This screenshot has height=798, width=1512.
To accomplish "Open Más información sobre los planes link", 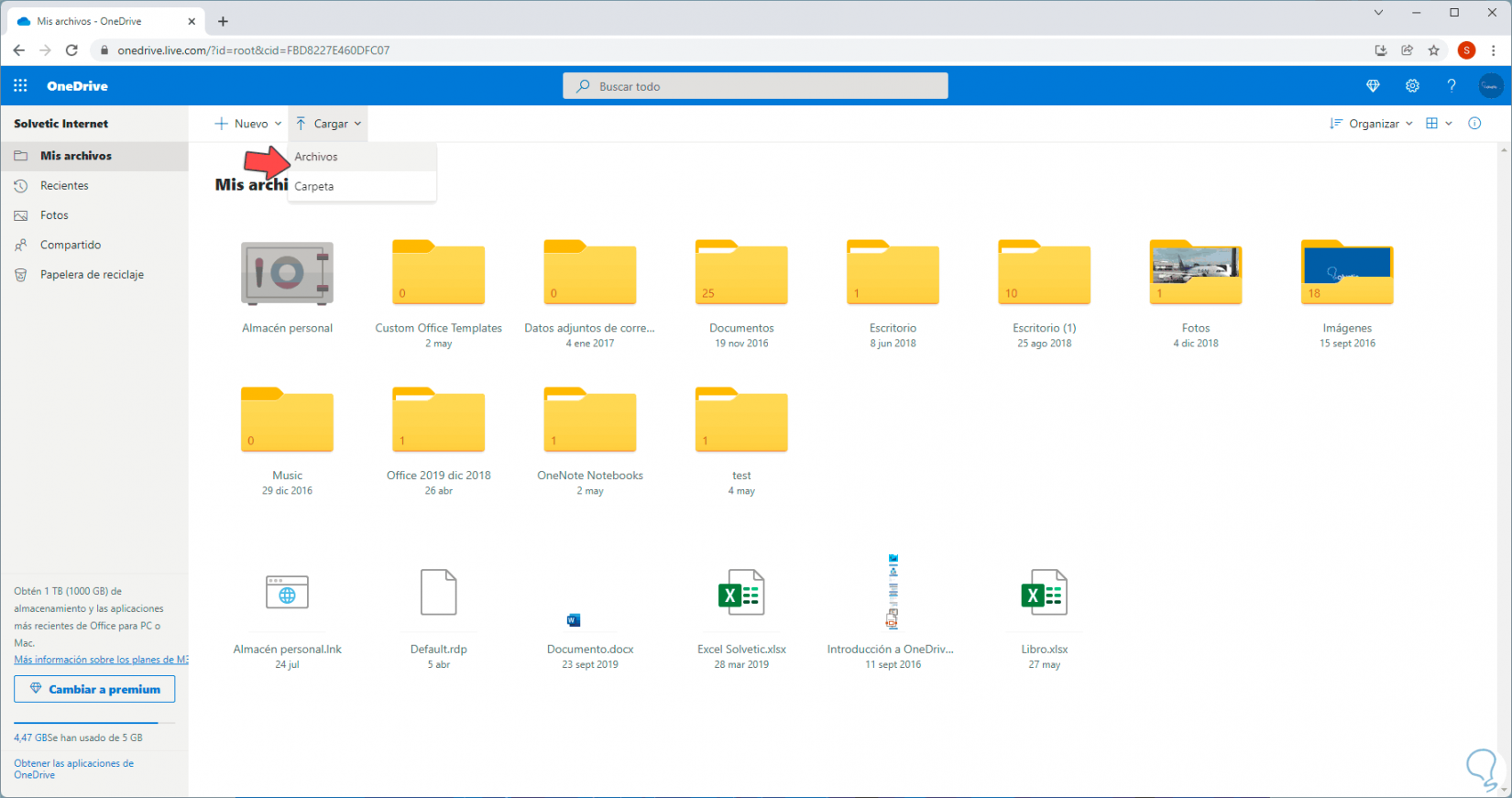I will point(101,660).
